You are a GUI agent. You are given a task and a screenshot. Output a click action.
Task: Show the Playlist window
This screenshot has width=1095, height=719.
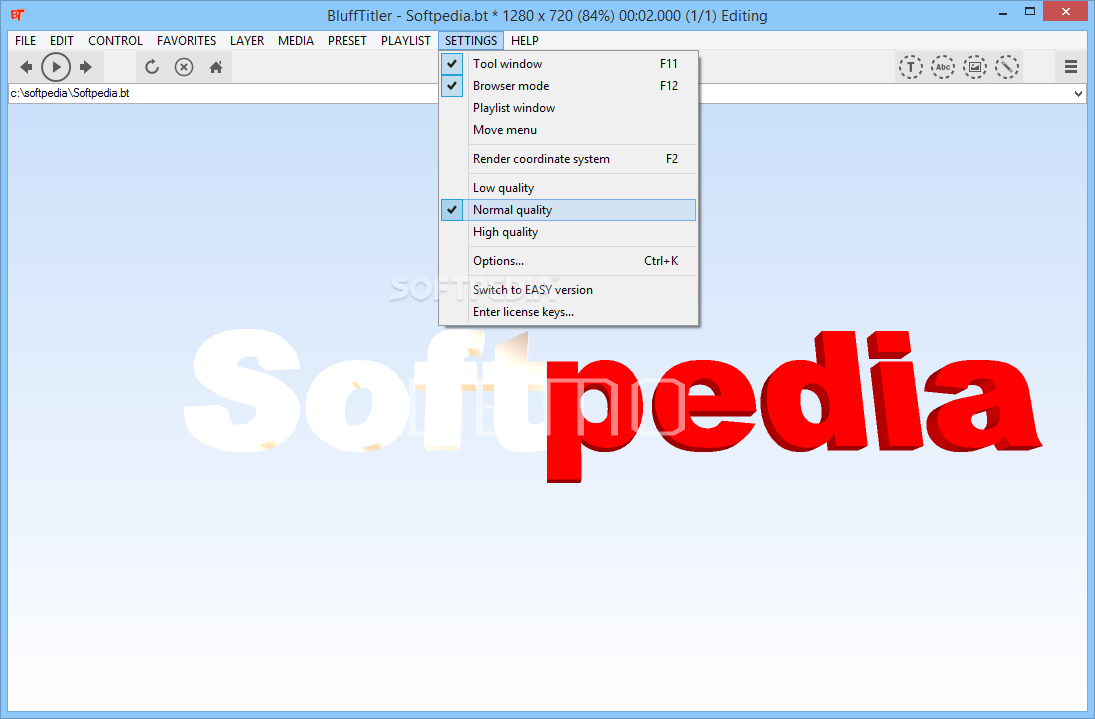568,108
